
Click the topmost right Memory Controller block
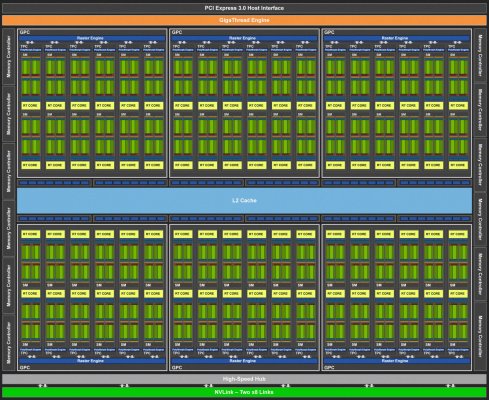click(x=480, y=55)
